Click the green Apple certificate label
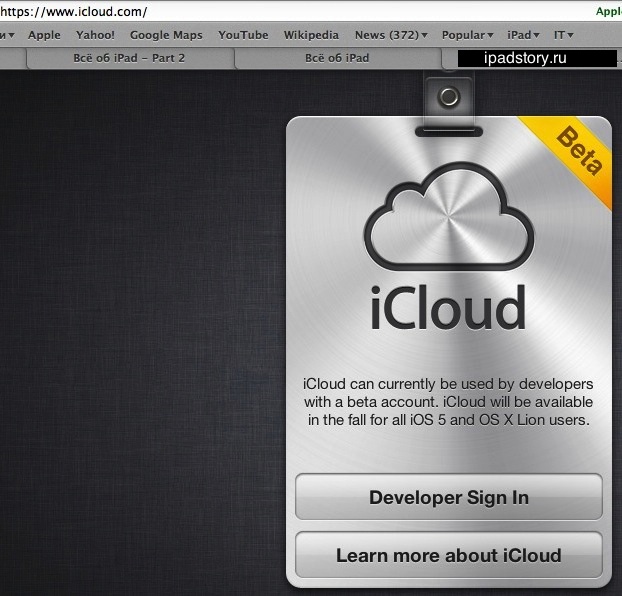The image size is (622, 596). click(608, 12)
